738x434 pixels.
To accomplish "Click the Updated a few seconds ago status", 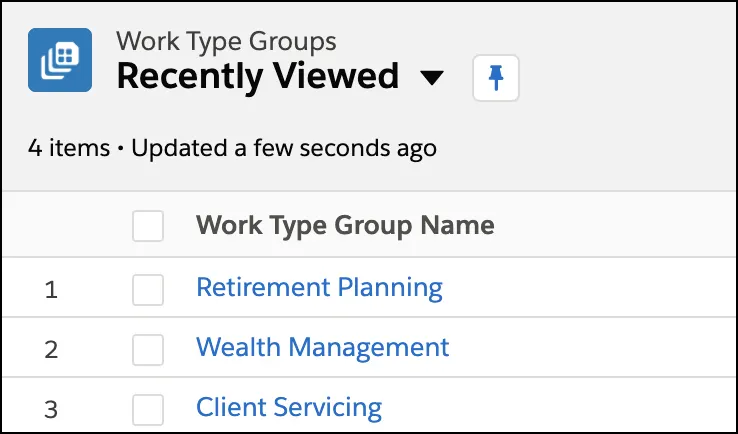I will point(284,148).
